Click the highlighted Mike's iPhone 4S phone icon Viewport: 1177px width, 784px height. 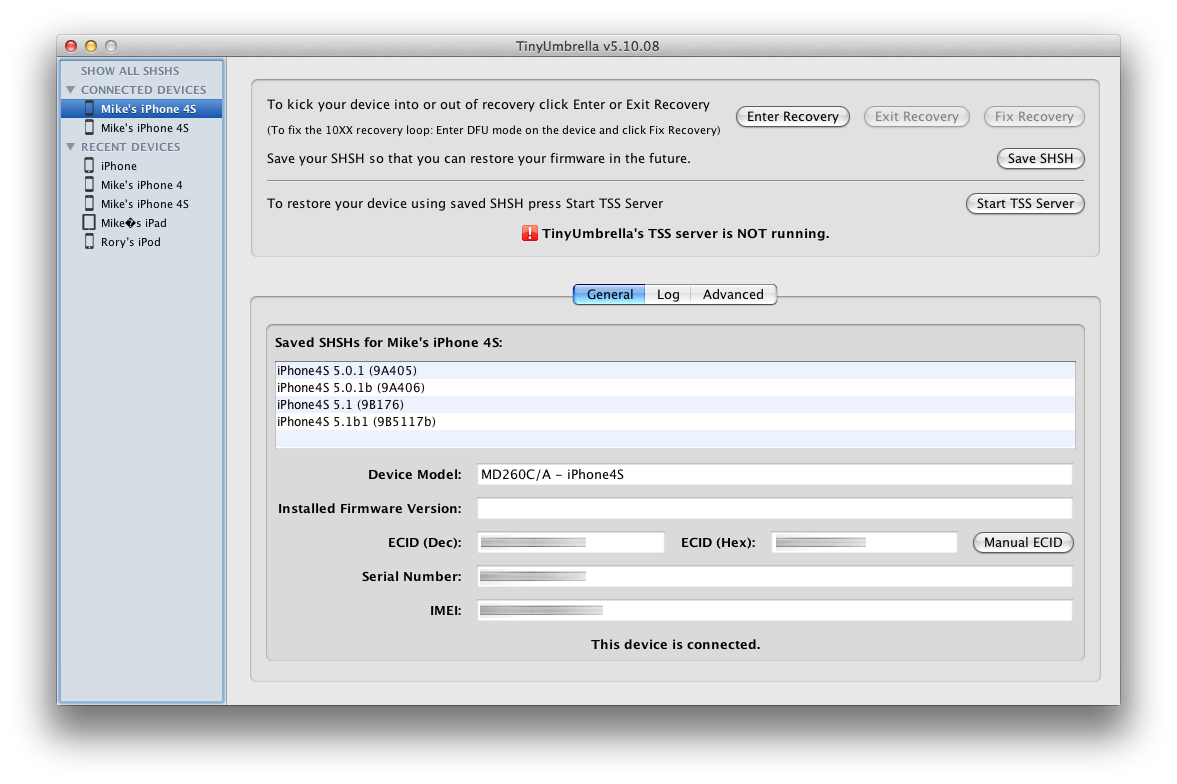pyautogui.click(x=89, y=108)
